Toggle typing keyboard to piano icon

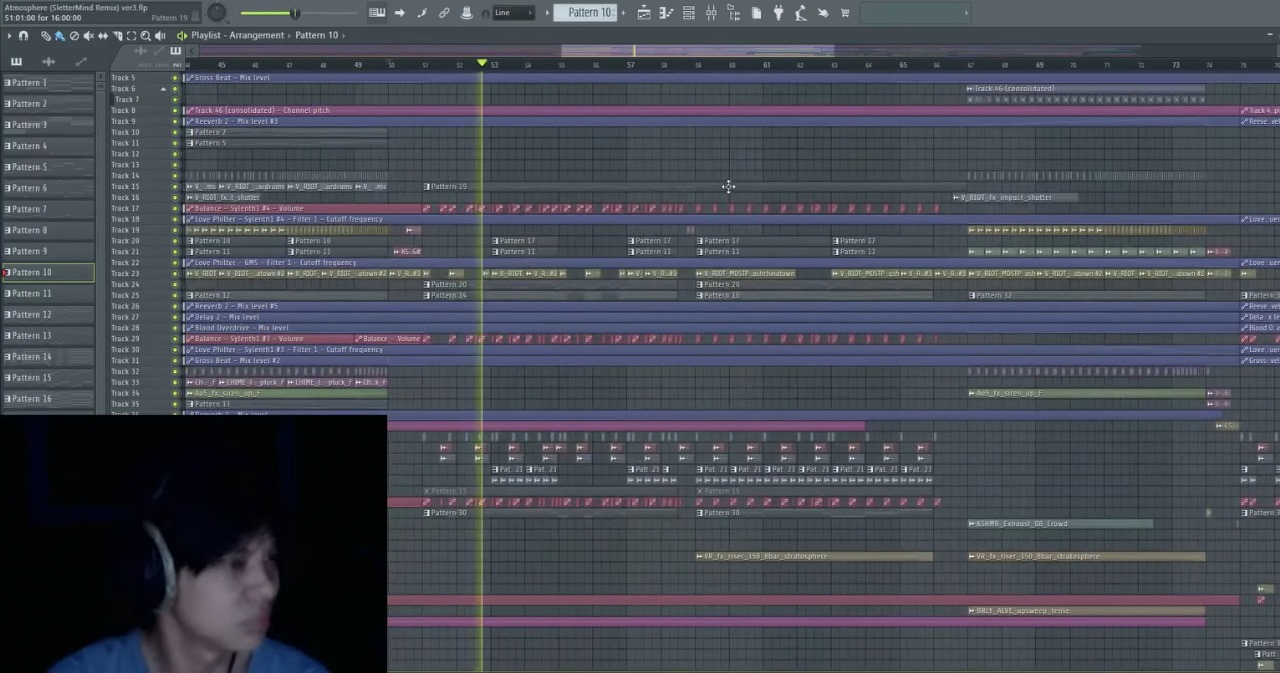[x=377, y=13]
